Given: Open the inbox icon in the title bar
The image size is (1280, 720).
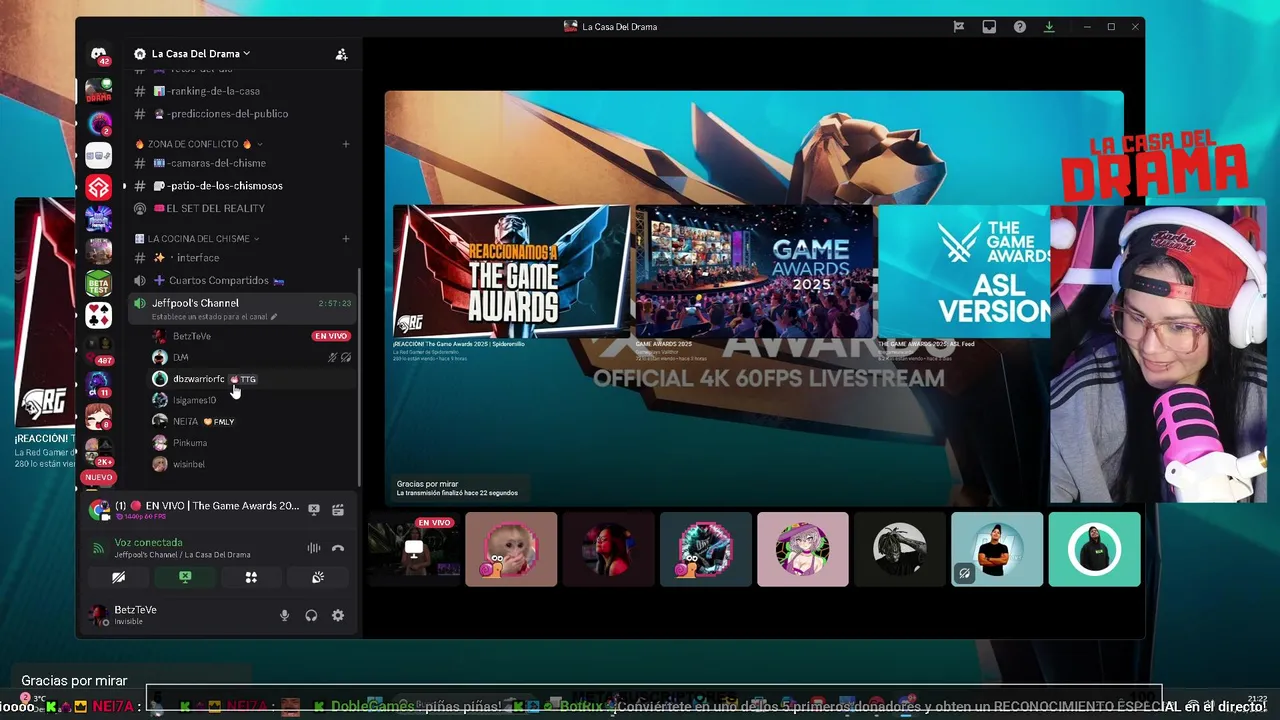Looking at the screenshot, I should (x=989, y=27).
